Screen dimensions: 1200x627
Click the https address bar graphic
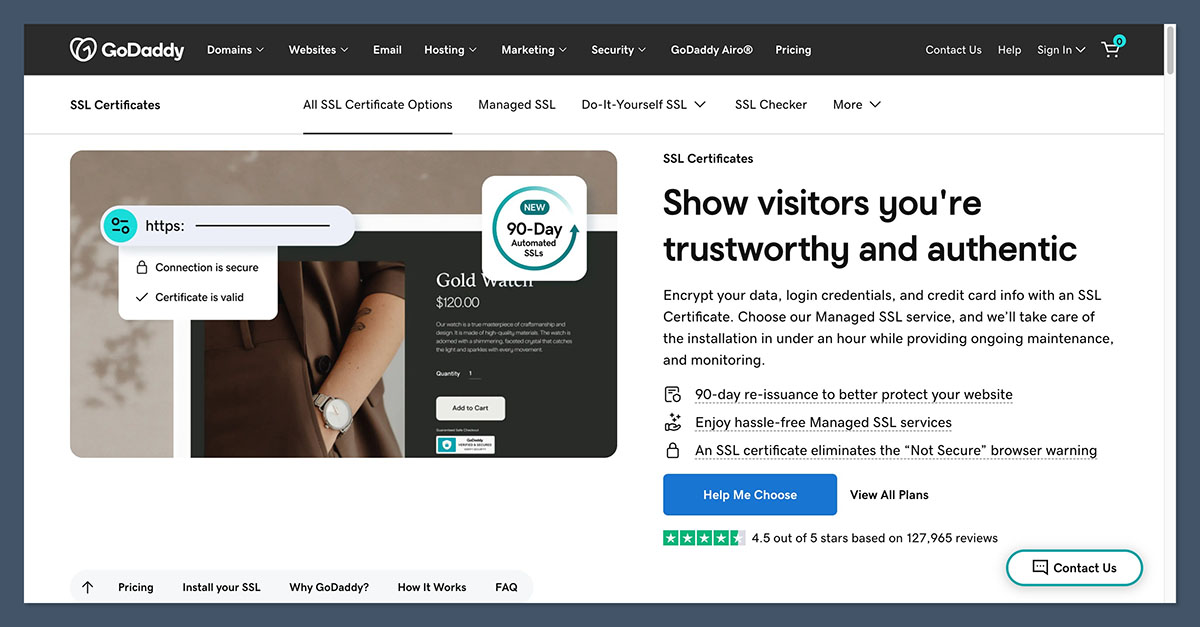pyautogui.click(x=228, y=226)
